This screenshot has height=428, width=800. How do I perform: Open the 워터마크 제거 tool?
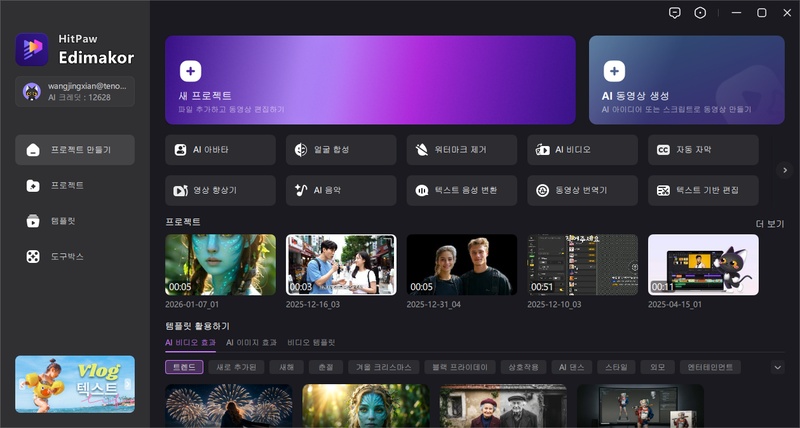[461, 150]
